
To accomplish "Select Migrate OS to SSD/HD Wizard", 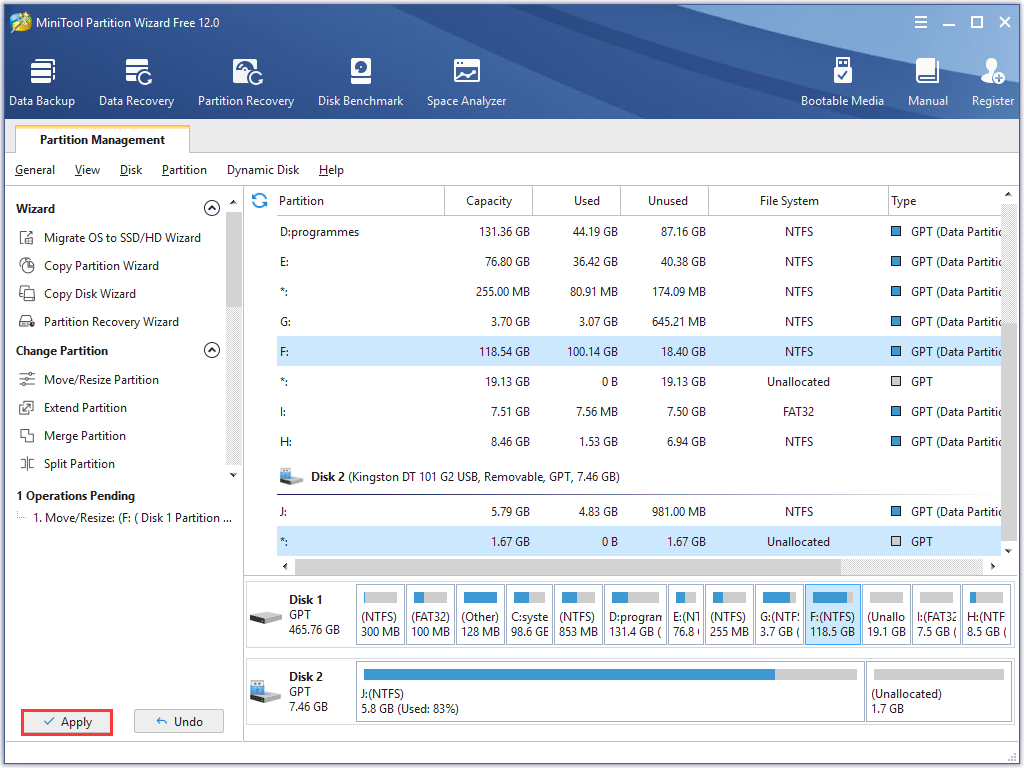I will point(121,238).
